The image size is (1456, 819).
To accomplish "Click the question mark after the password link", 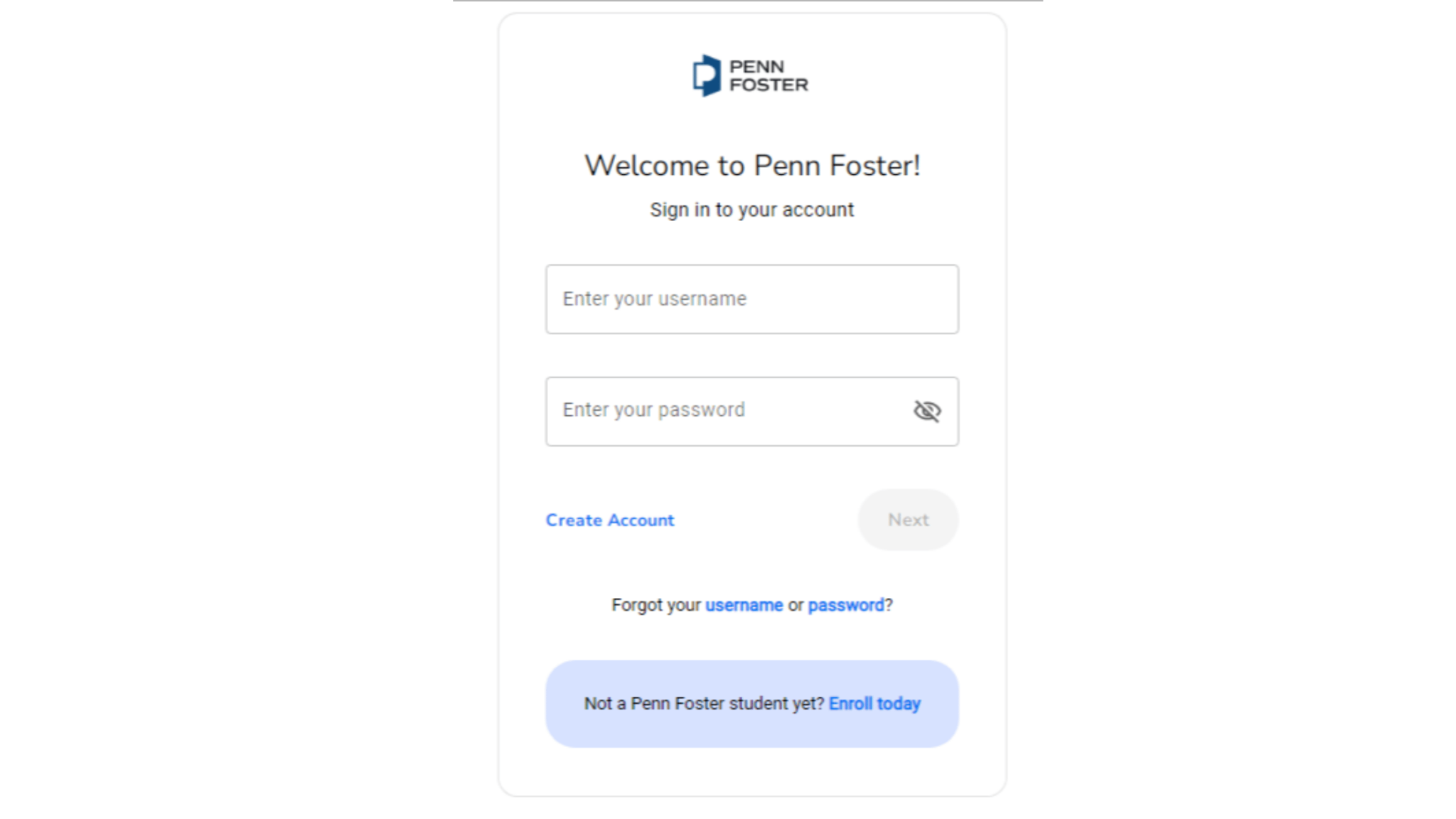I will [x=889, y=605].
